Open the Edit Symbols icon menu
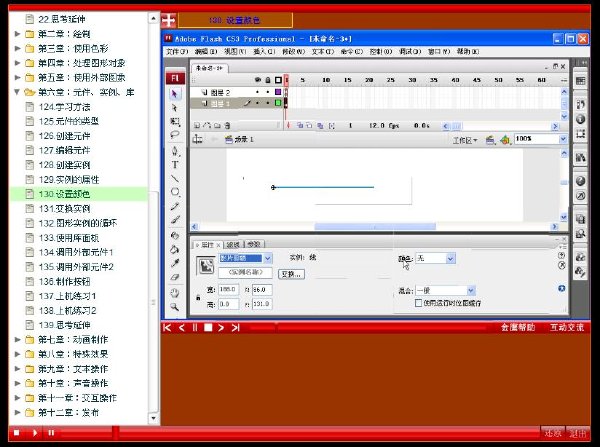The image size is (600, 447). tap(505, 140)
